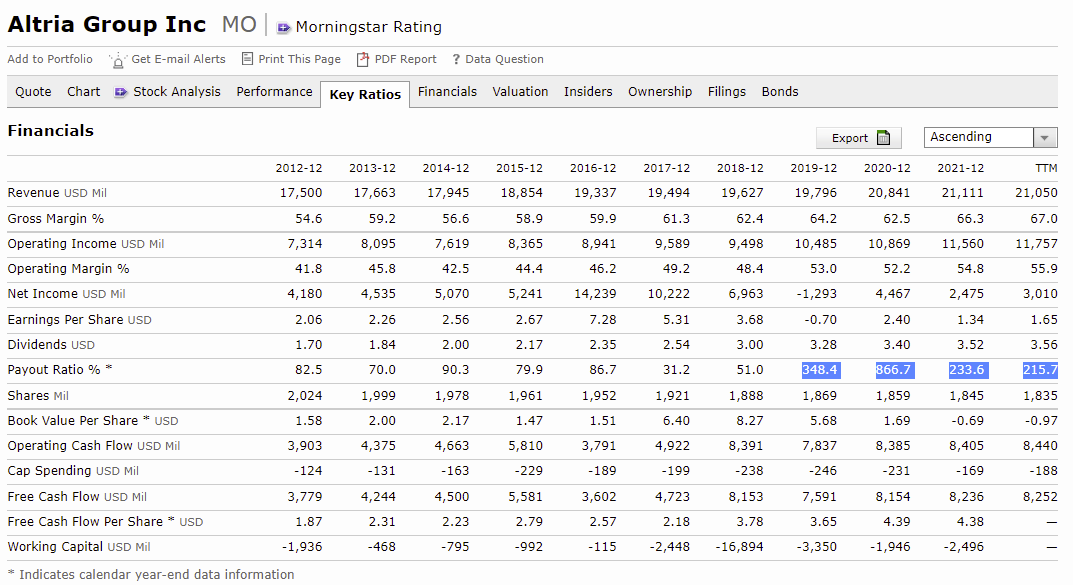Click the Data Question mark icon
Viewport: 1073px width, 585px height.
point(456,60)
